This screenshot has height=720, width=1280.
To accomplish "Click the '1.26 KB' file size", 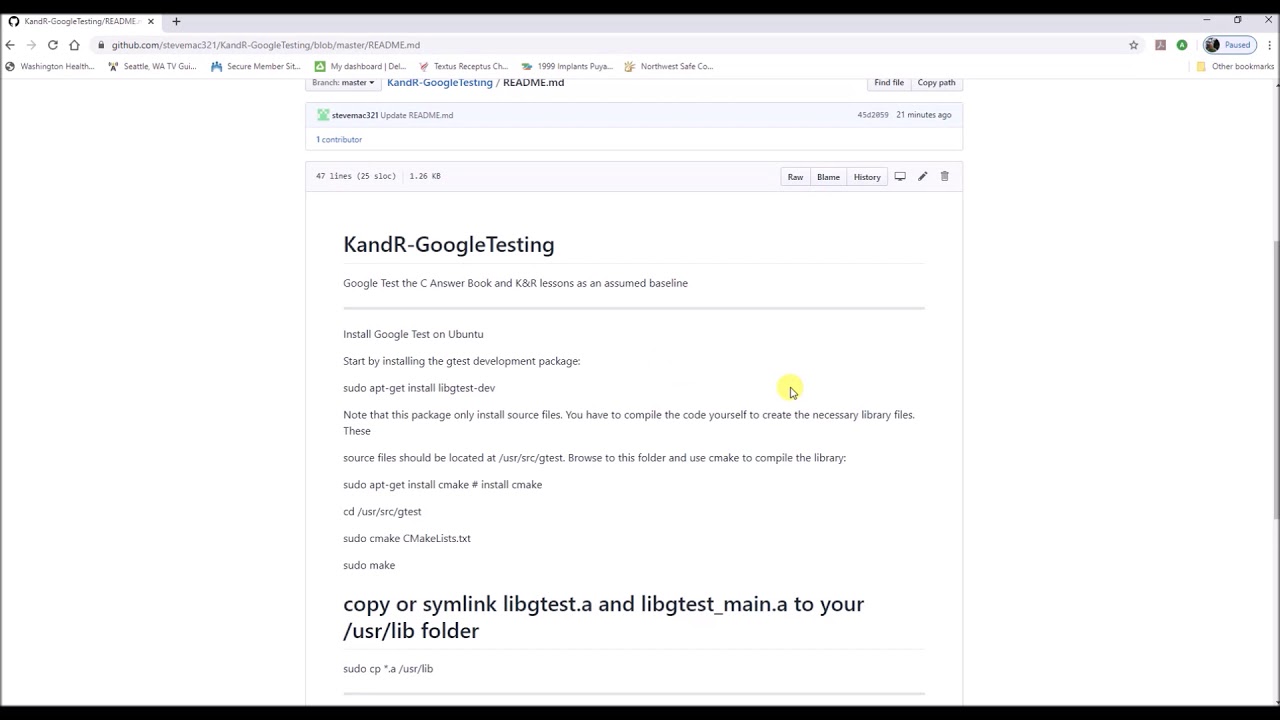I will point(425,176).
